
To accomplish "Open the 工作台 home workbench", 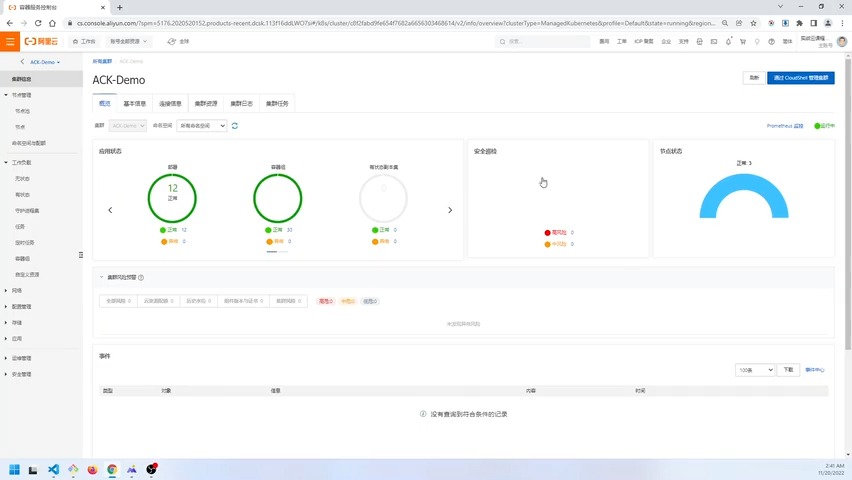I will (x=84, y=41).
